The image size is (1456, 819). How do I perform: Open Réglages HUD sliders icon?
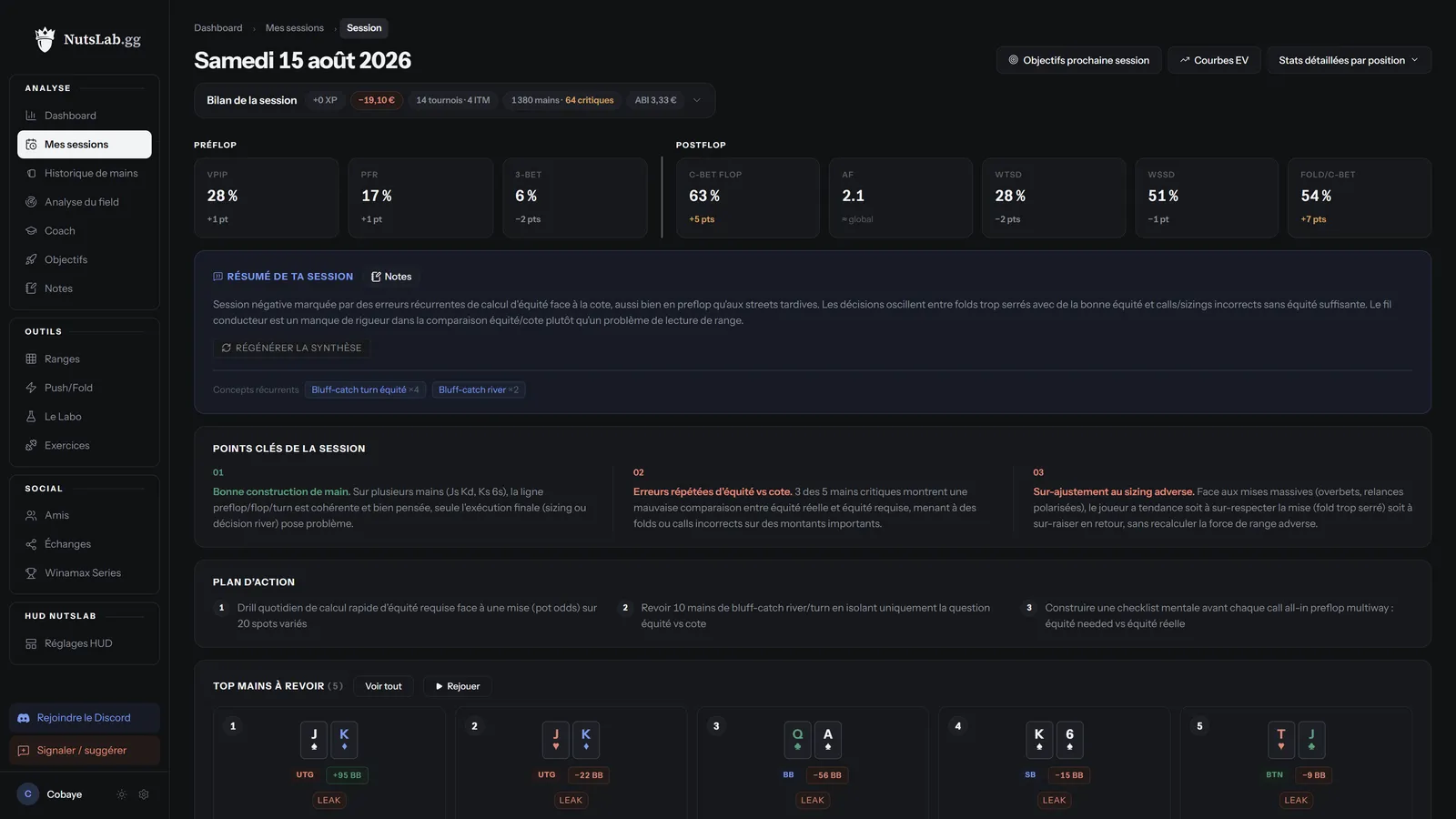[x=31, y=643]
